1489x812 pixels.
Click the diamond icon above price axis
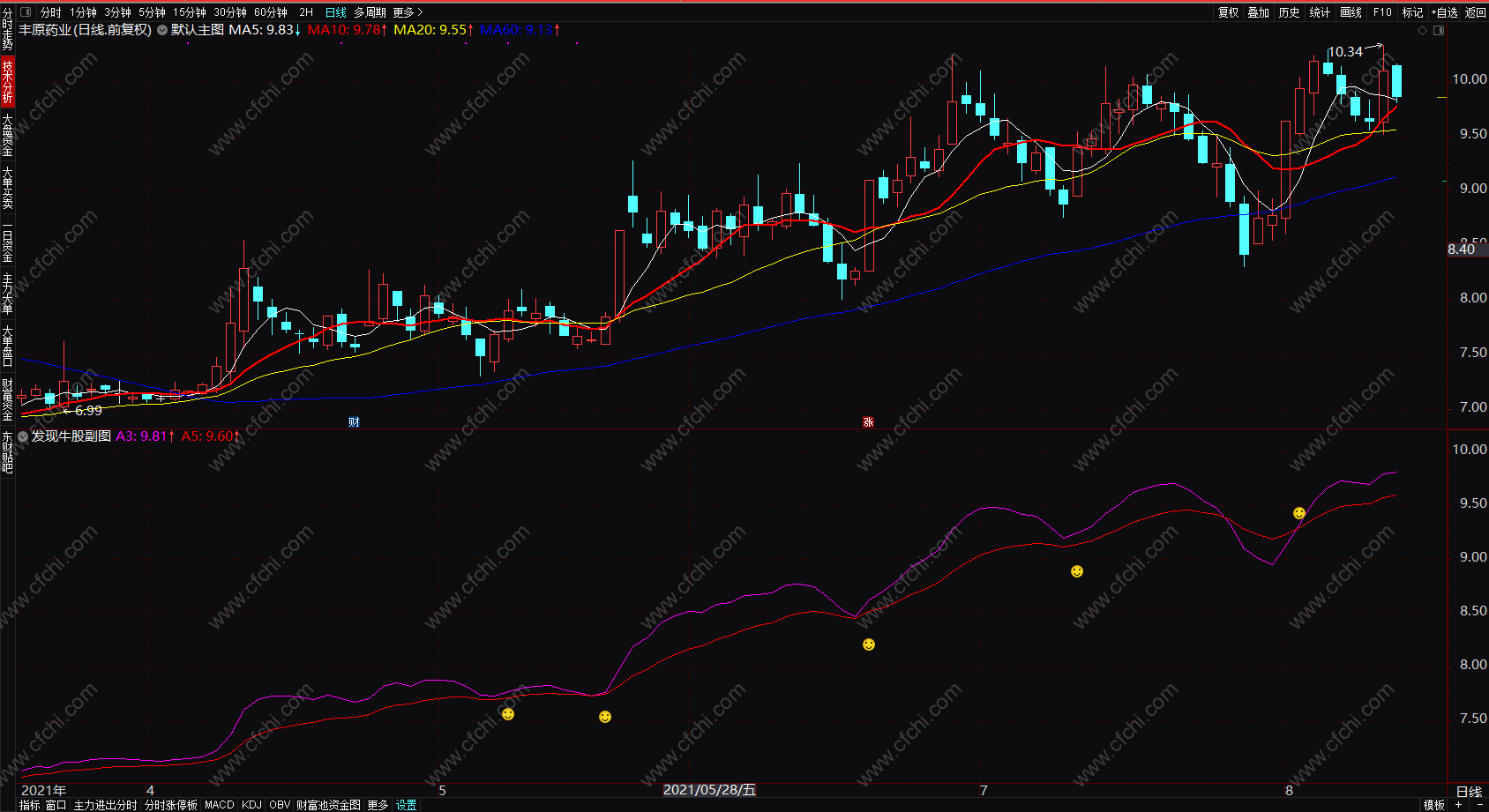click(1422, 30)
